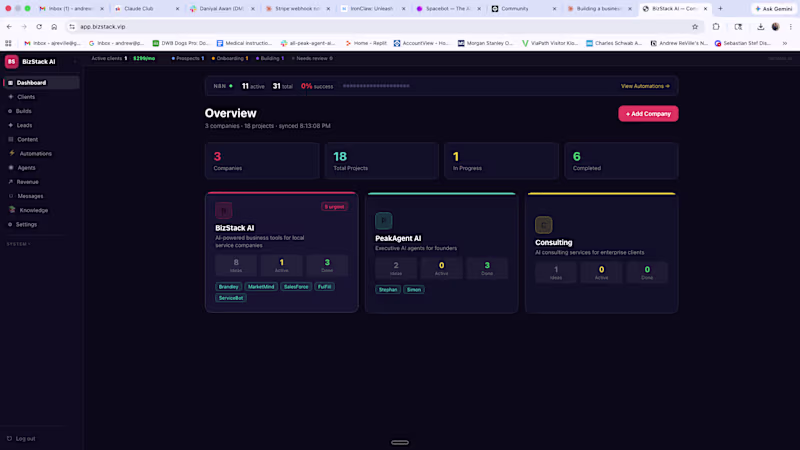Click the Brandley project tag

pos(229,287)
